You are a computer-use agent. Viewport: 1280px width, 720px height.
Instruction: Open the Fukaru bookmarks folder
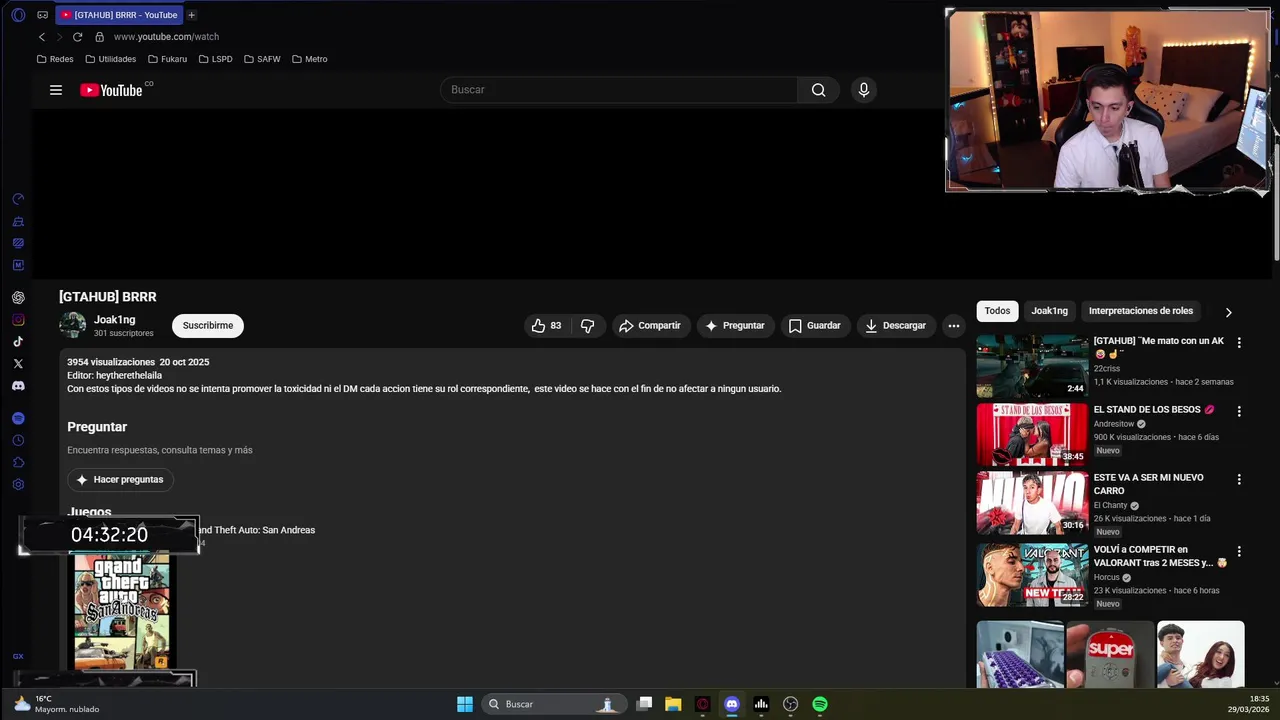tap(167, 59)
